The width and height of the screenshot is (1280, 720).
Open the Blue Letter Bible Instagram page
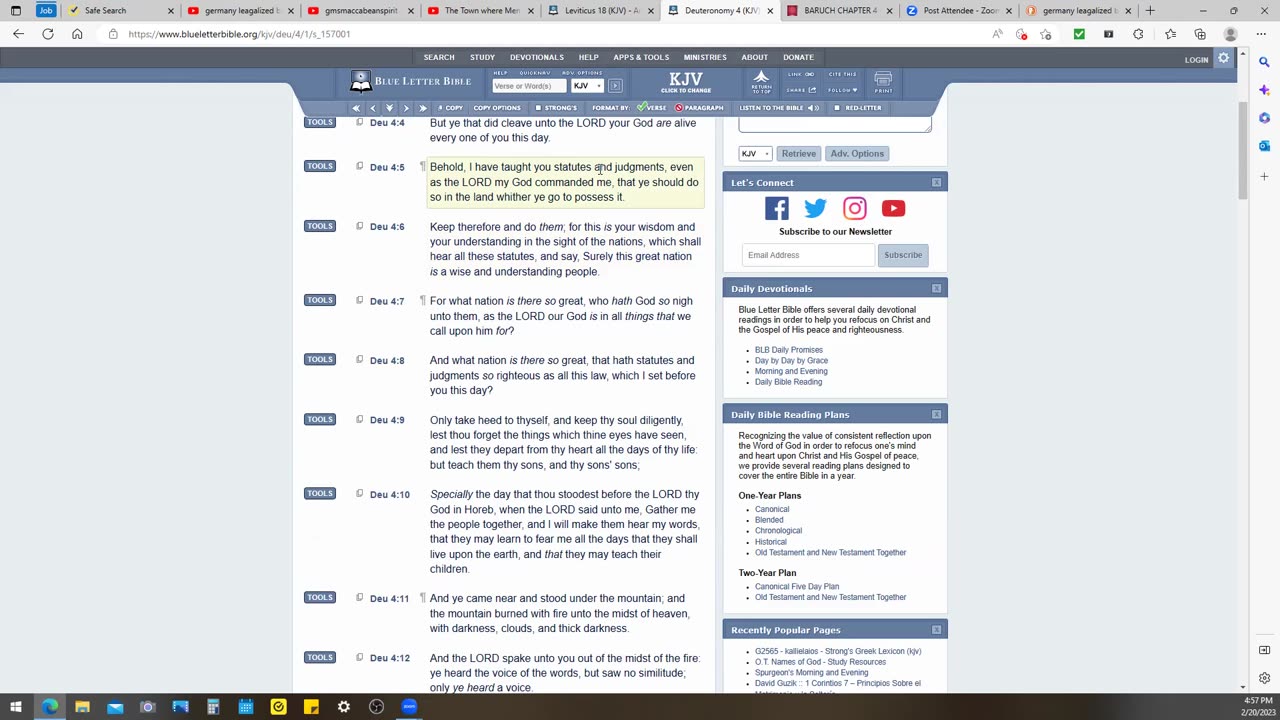point(854,208)
